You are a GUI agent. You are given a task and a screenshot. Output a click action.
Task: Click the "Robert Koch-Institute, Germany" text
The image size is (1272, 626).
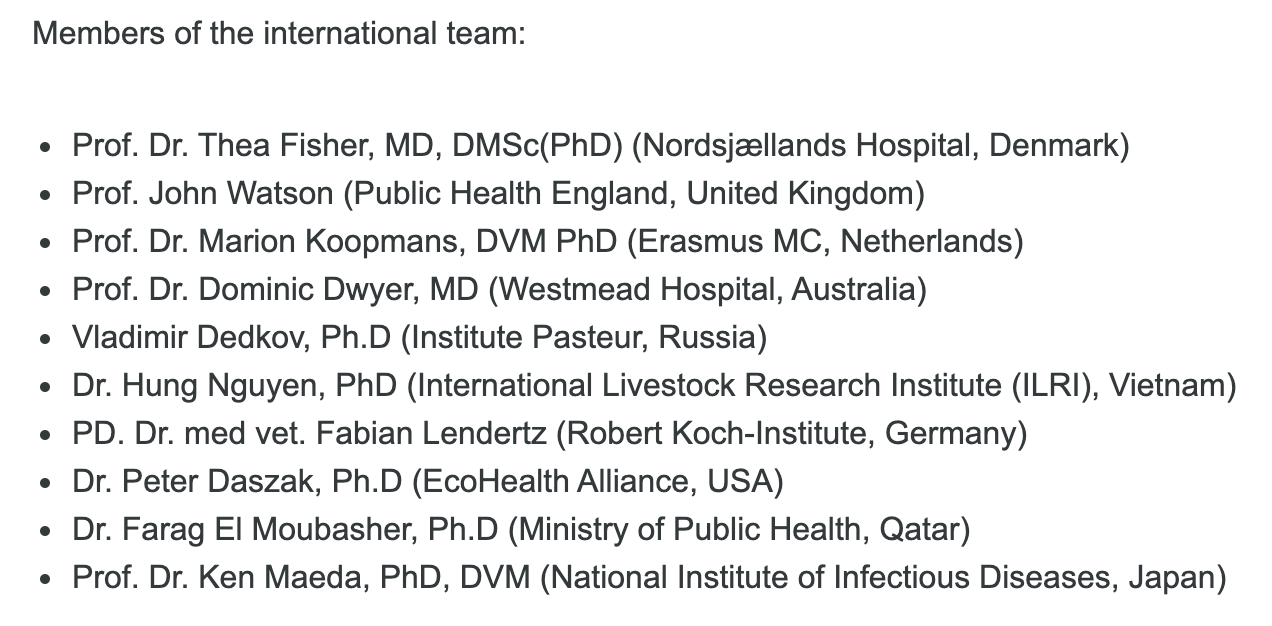pyautogui.click(x=791, y=434)
